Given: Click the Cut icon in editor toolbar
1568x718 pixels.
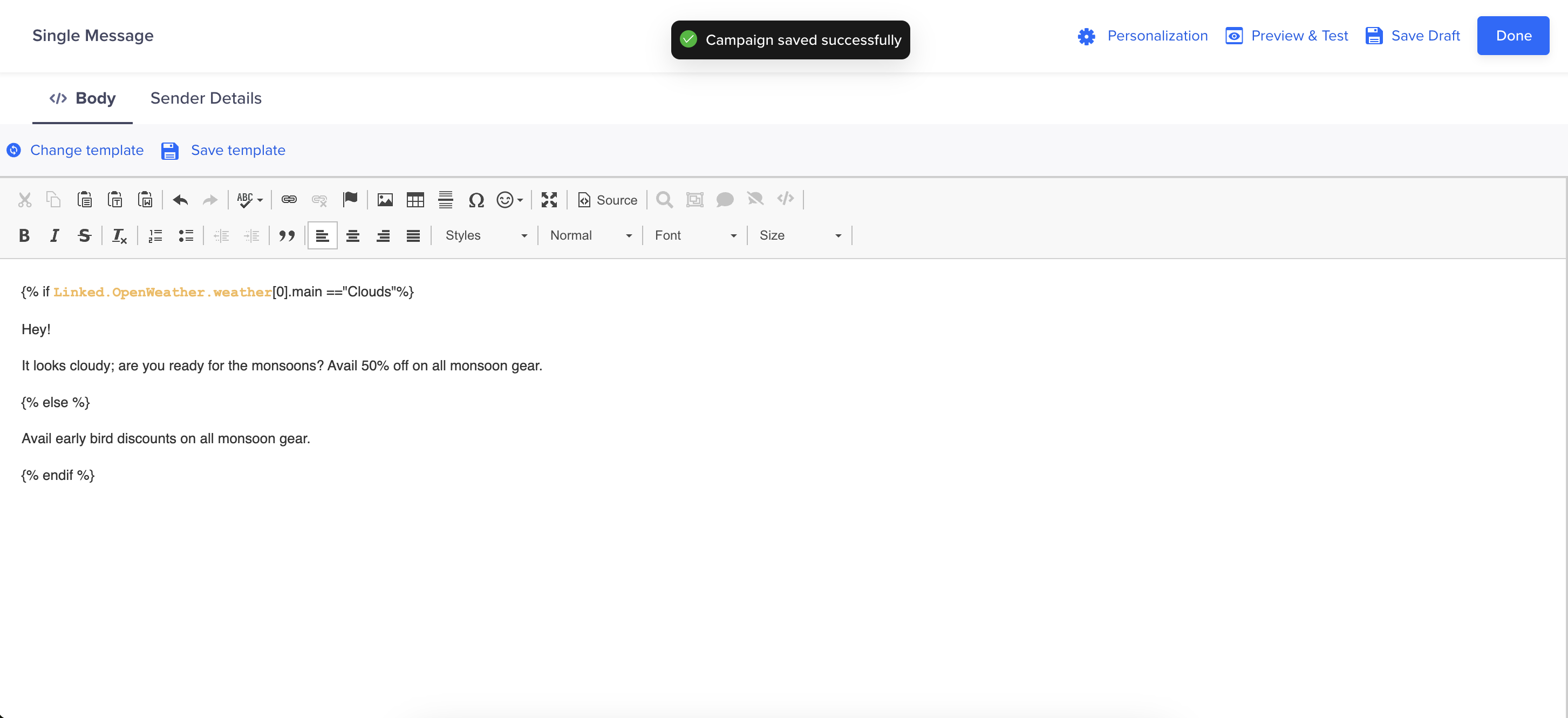Looking at the screenshot, I should click(x=24, y=200).
